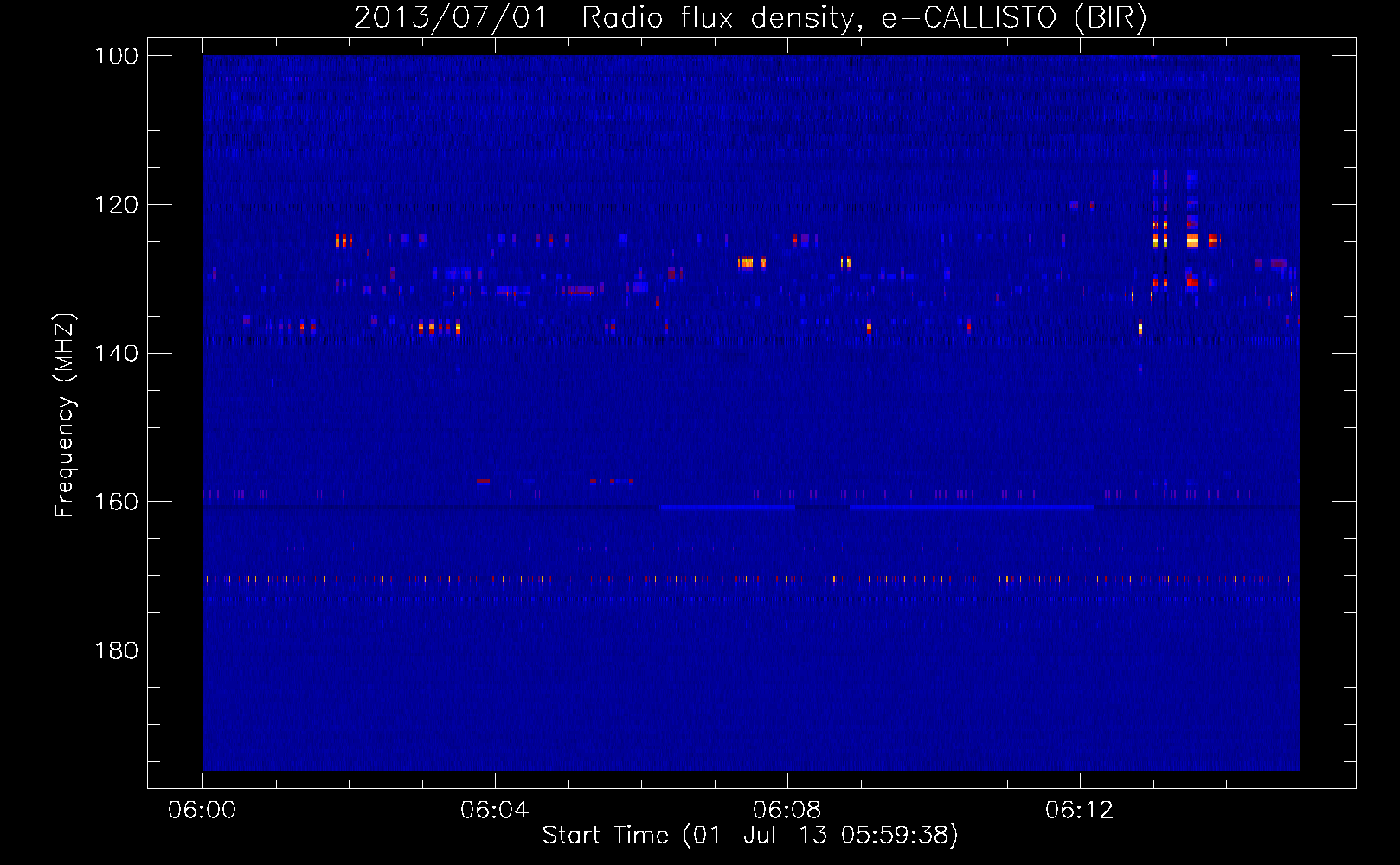Select the '120' frequency tick label
This screenshot has height=865, width=1400.
(117, 205)
